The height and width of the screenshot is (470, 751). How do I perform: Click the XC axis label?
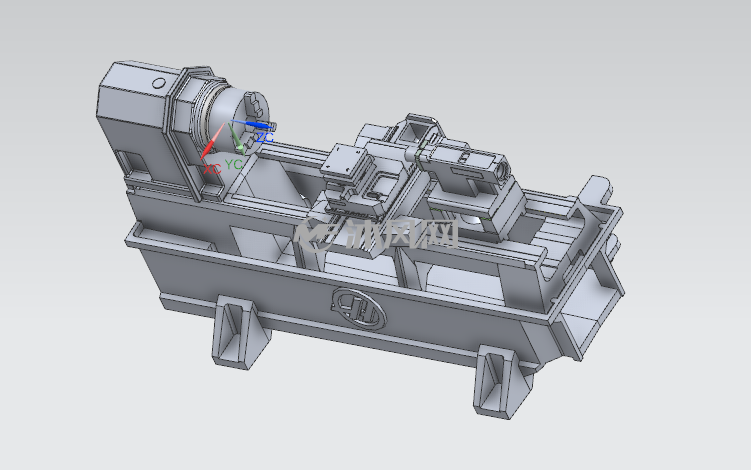tap(212, 169)
